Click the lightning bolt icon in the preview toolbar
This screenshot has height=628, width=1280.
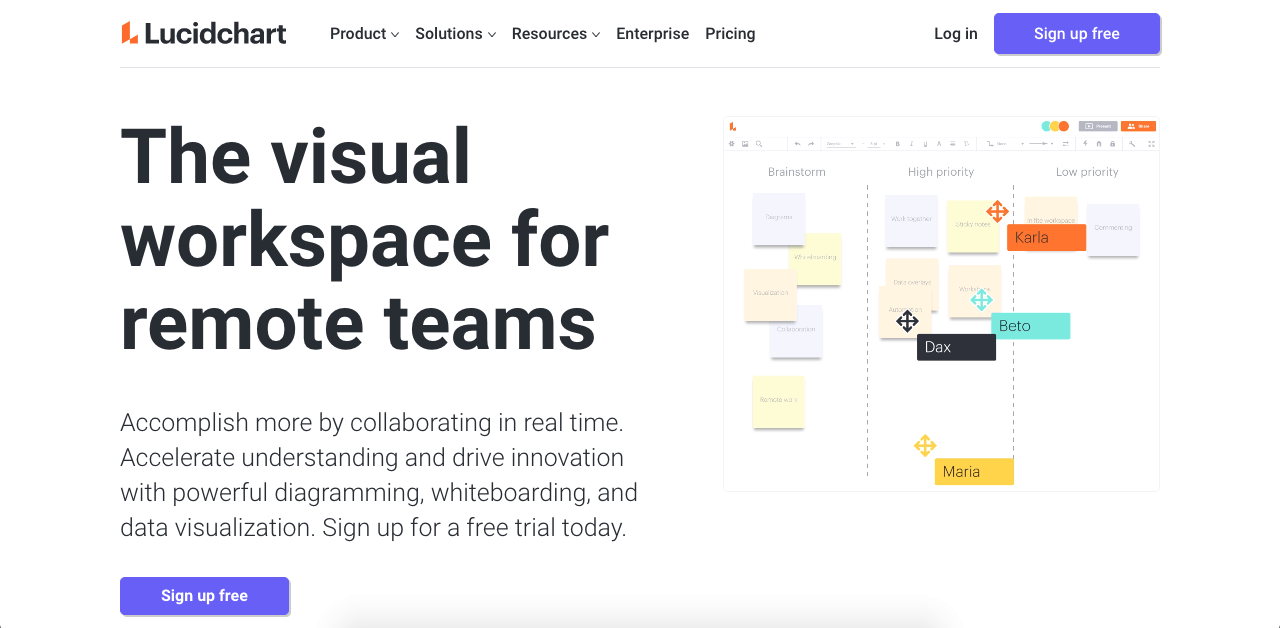click(1085, 144)
